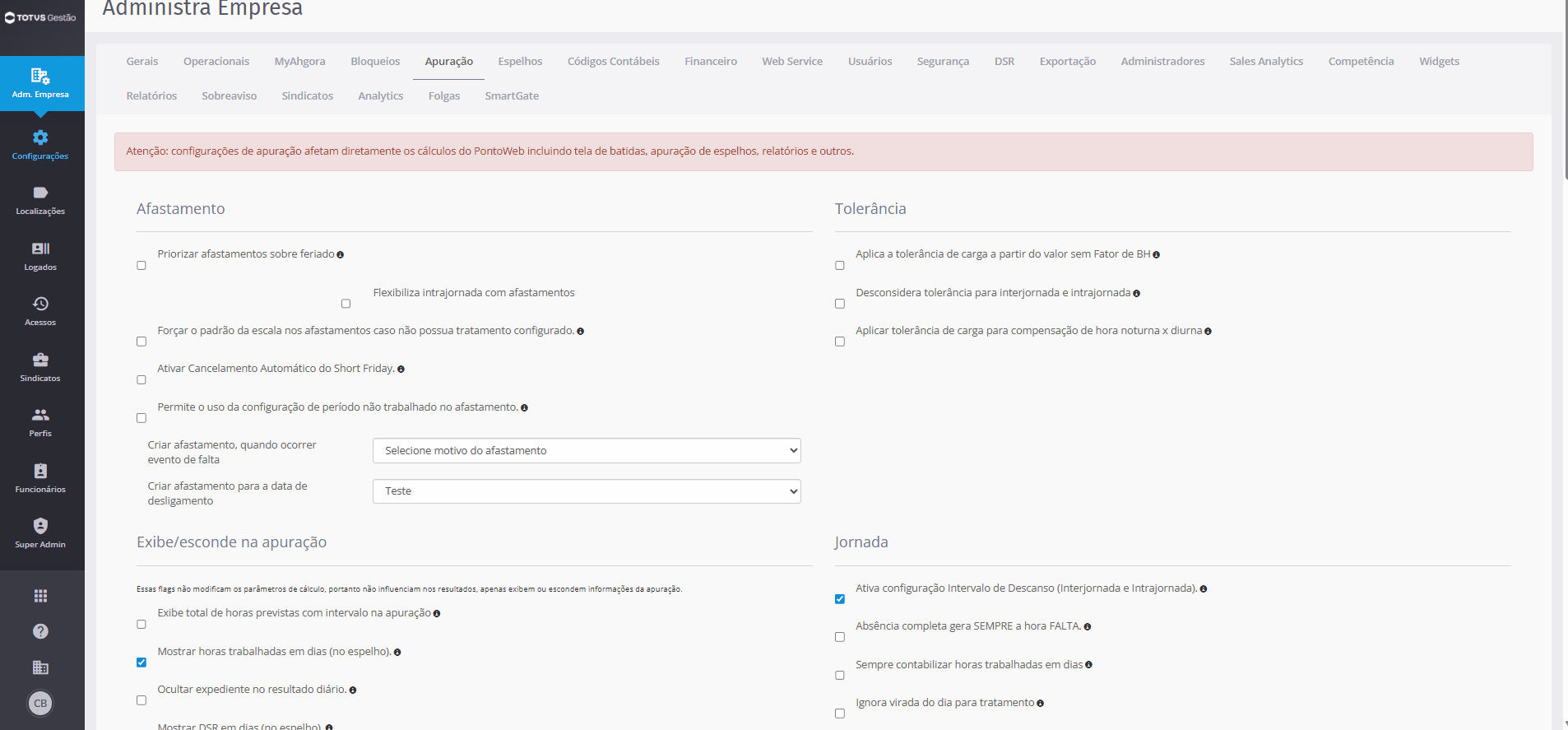Go to the Financeiro tab
Image resolution: width=1568 pixels, height=730 pixels.
click(x=711, y=62)
